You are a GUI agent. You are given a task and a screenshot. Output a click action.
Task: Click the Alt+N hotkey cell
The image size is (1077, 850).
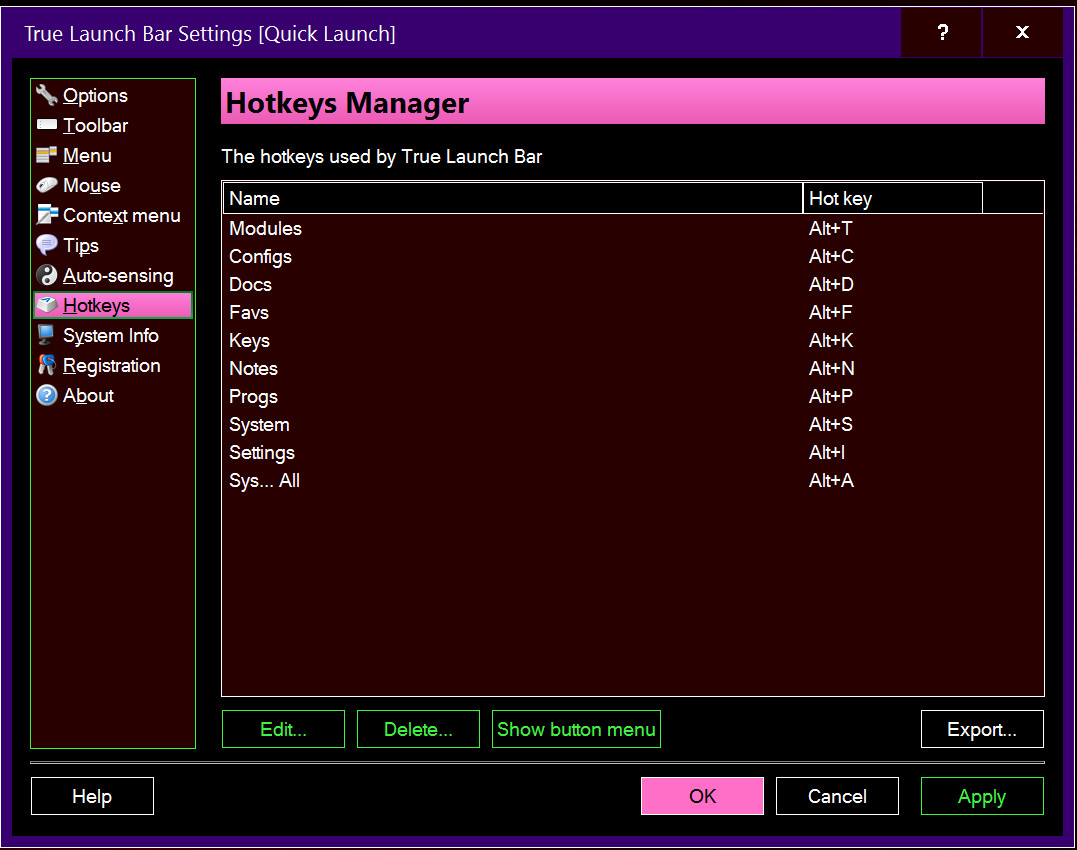coord(832,369)
